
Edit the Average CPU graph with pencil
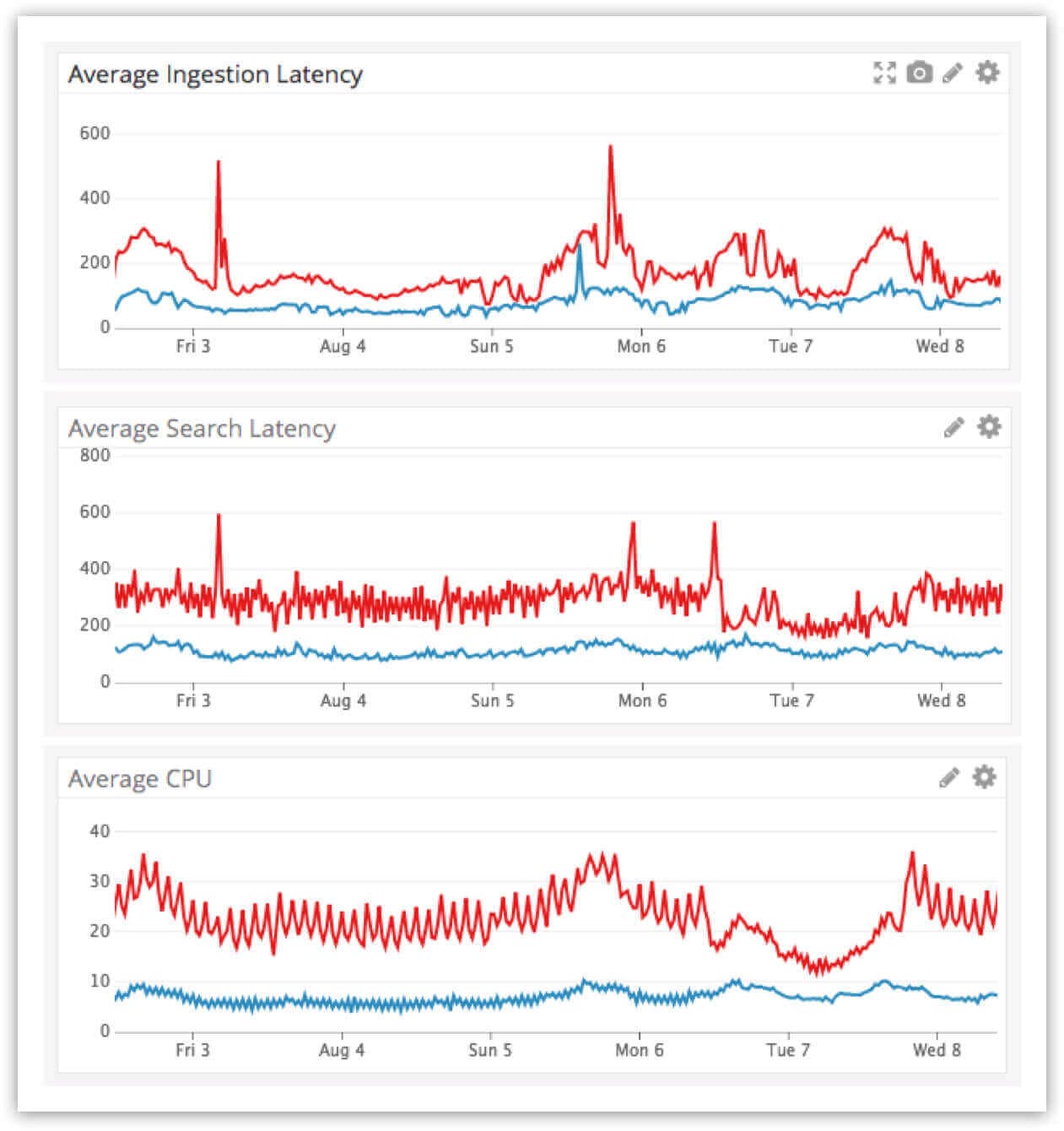tap(949, 777)
